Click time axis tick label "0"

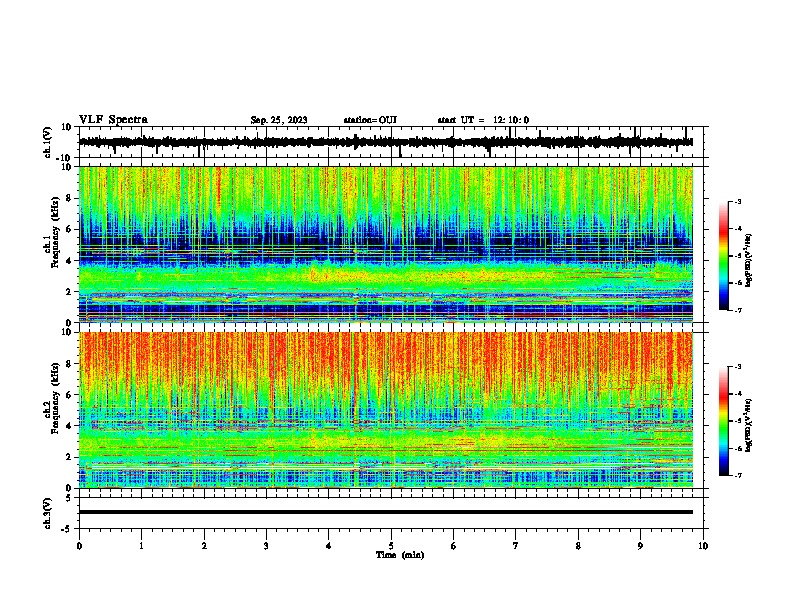pyautogui.click(x=79, y=546)
